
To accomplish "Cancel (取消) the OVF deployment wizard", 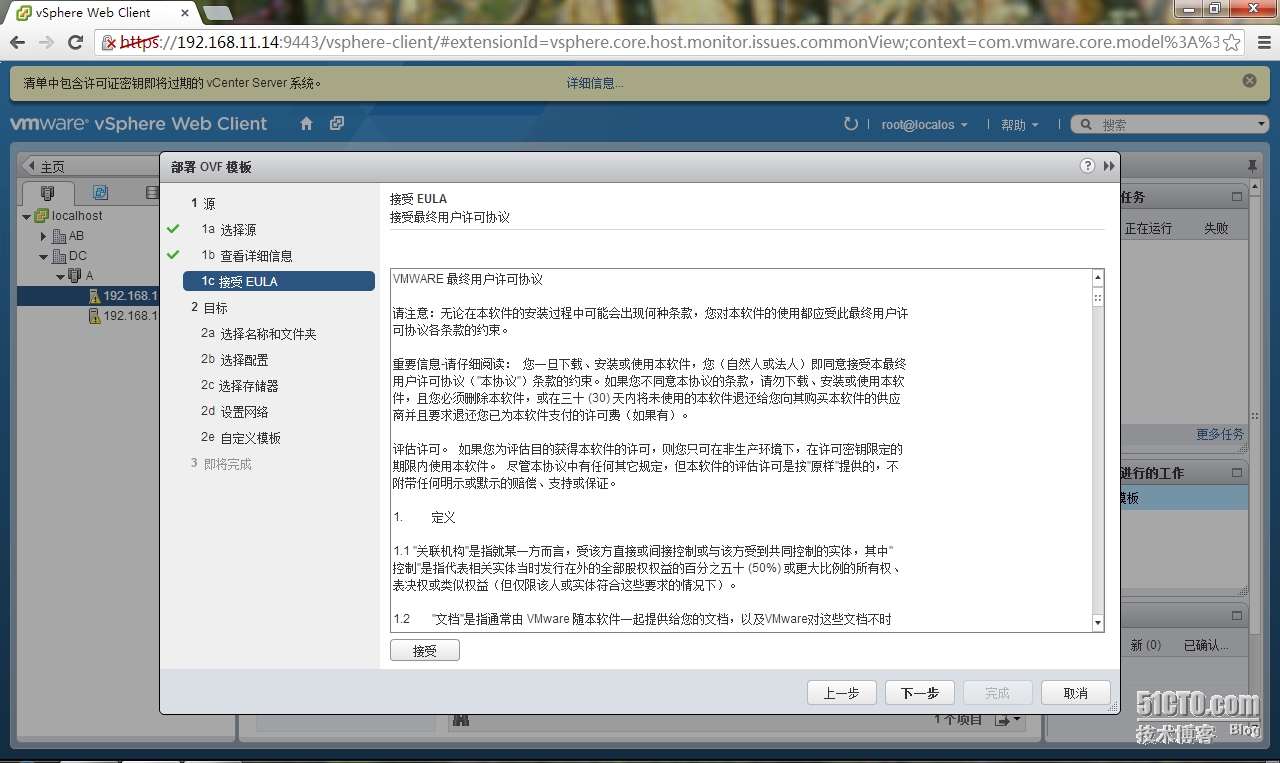I will pos(1075,693).
